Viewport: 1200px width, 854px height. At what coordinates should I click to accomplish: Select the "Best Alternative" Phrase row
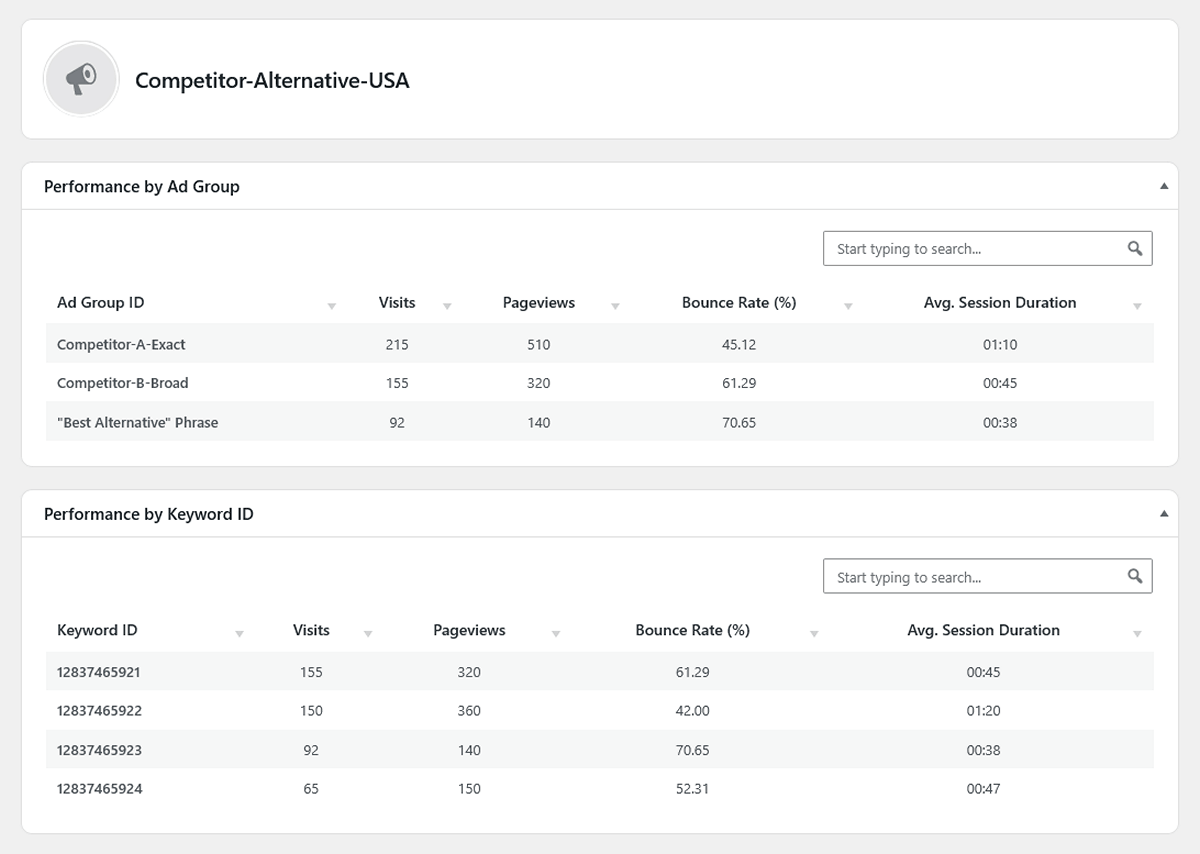600,422
